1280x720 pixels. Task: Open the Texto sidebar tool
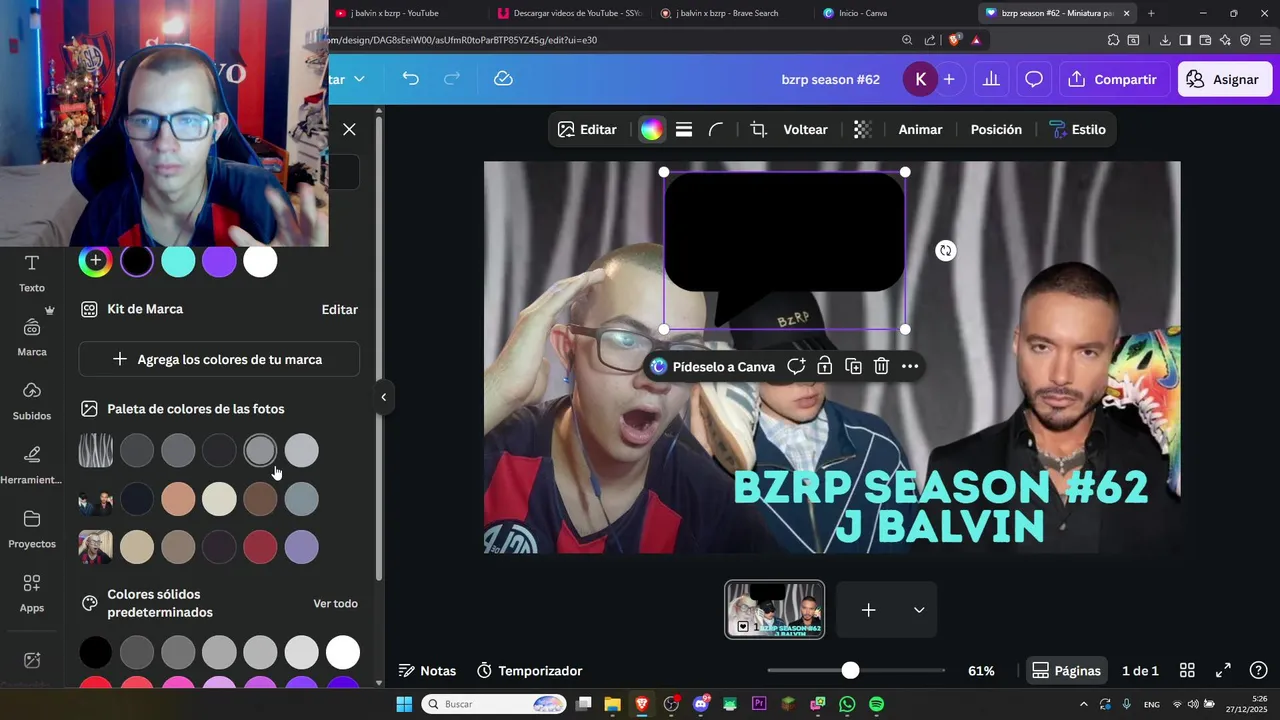32,272
